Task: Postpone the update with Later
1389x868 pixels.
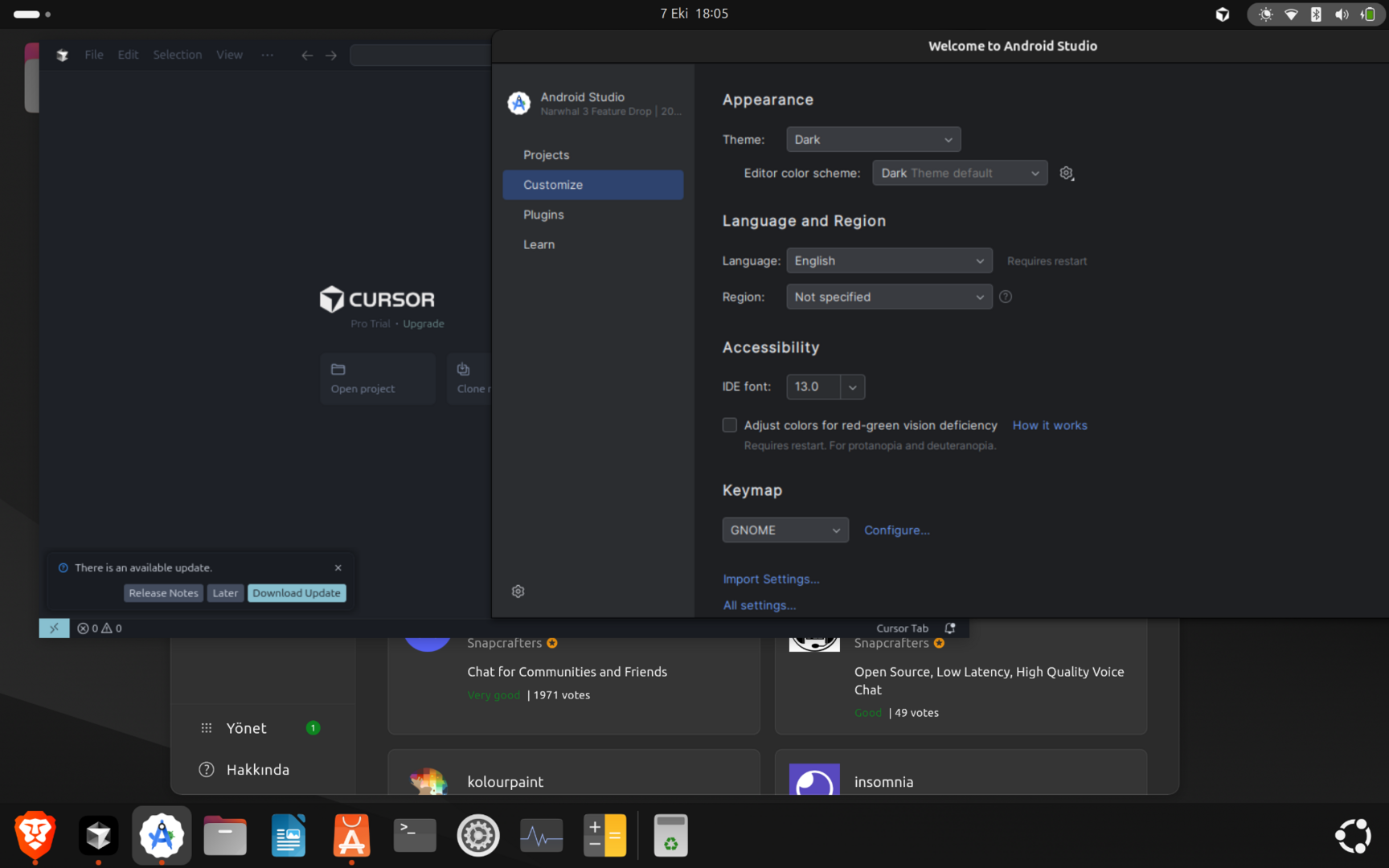Action: pyautogui.click(x=225, y=593)
